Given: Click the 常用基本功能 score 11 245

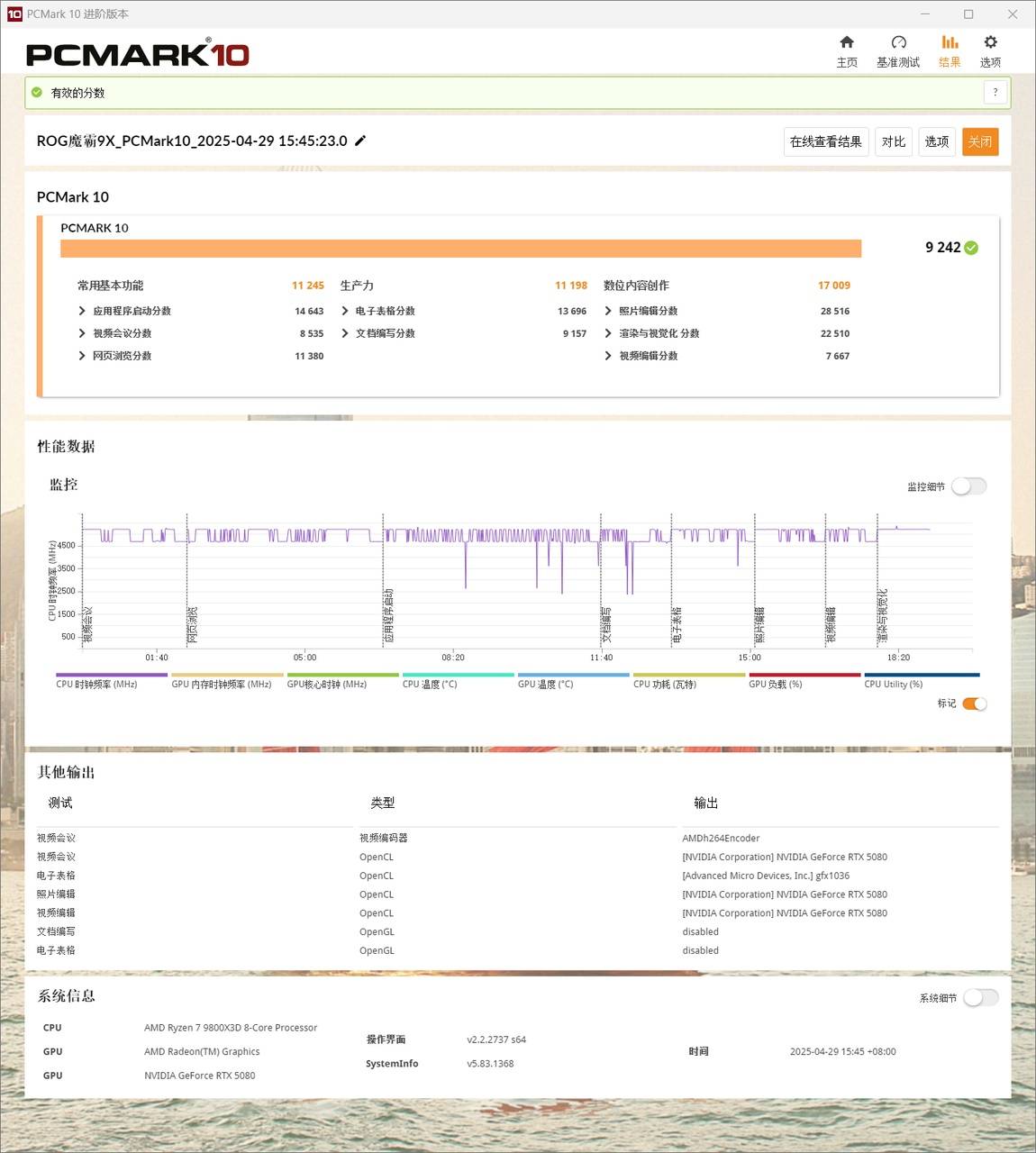Looking at the screenshot, I should (x=307, y=286).
